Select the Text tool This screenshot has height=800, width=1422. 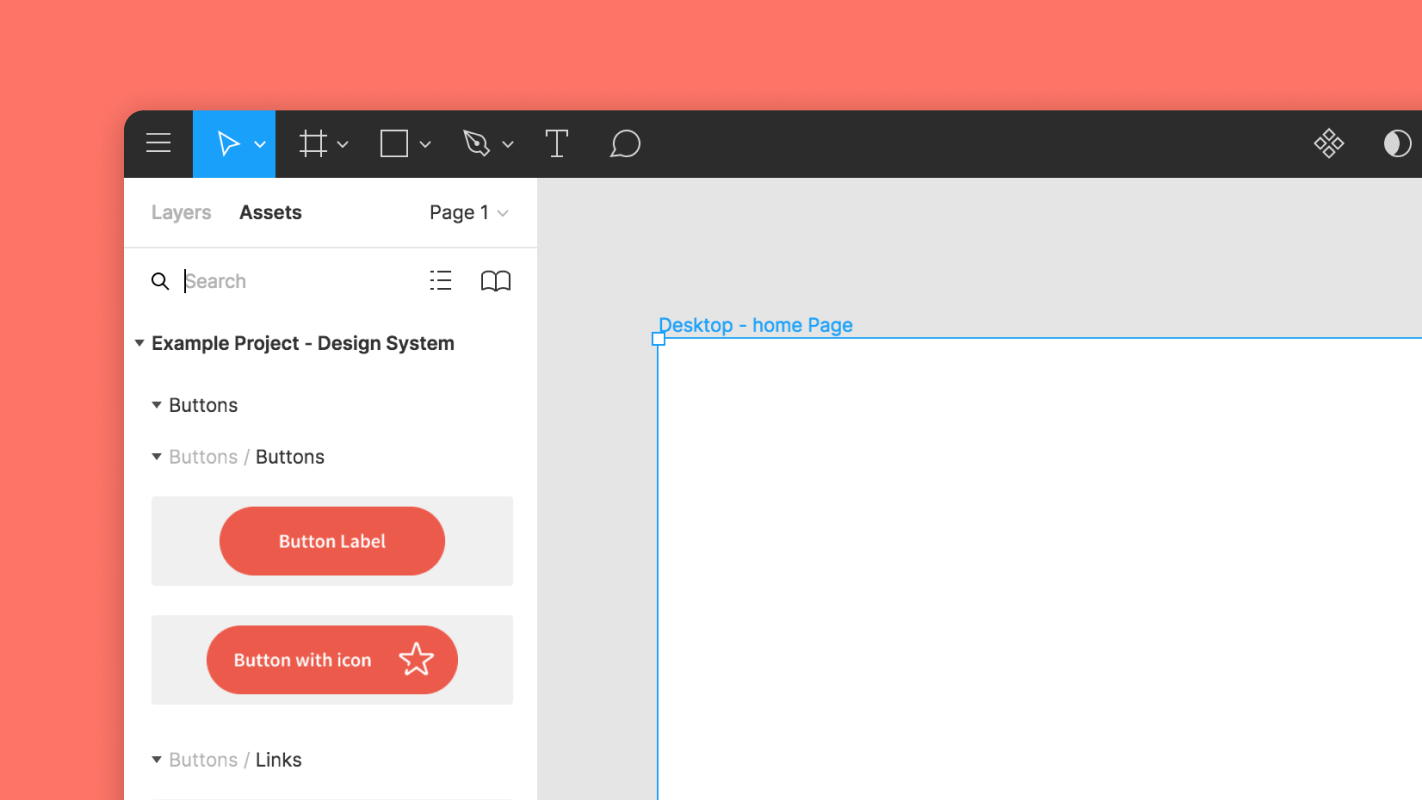click(557, 144)
